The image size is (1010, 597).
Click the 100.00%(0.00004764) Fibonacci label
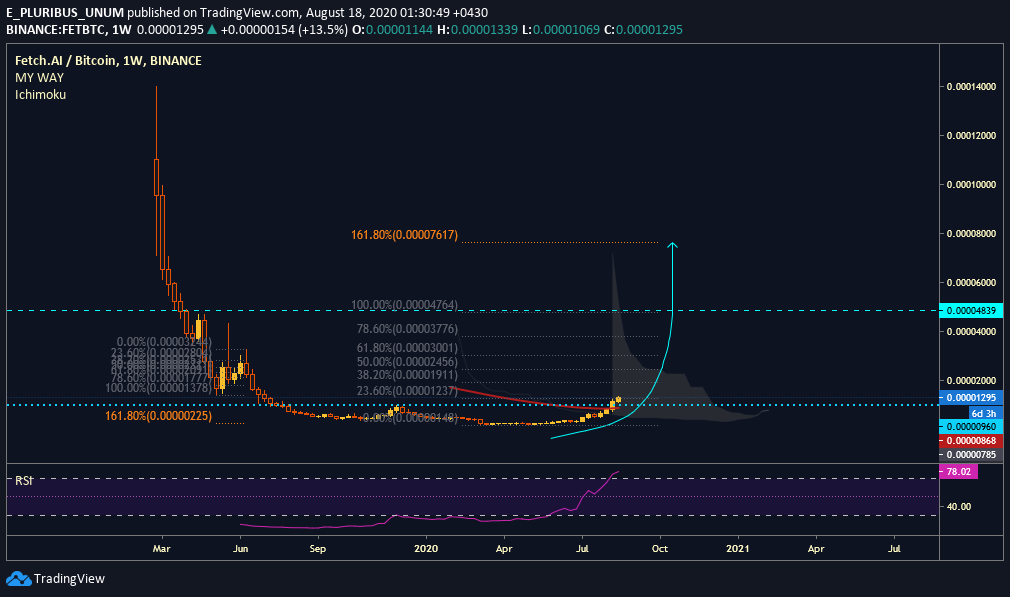(x=405, y=305)
